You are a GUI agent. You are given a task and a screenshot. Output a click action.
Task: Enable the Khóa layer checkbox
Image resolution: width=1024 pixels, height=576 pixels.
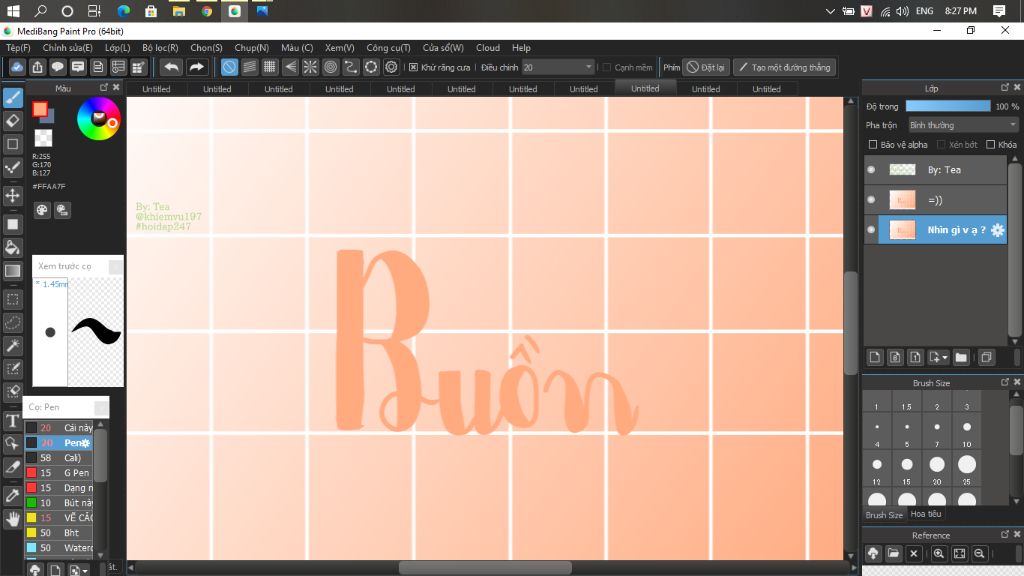(991, 144)
